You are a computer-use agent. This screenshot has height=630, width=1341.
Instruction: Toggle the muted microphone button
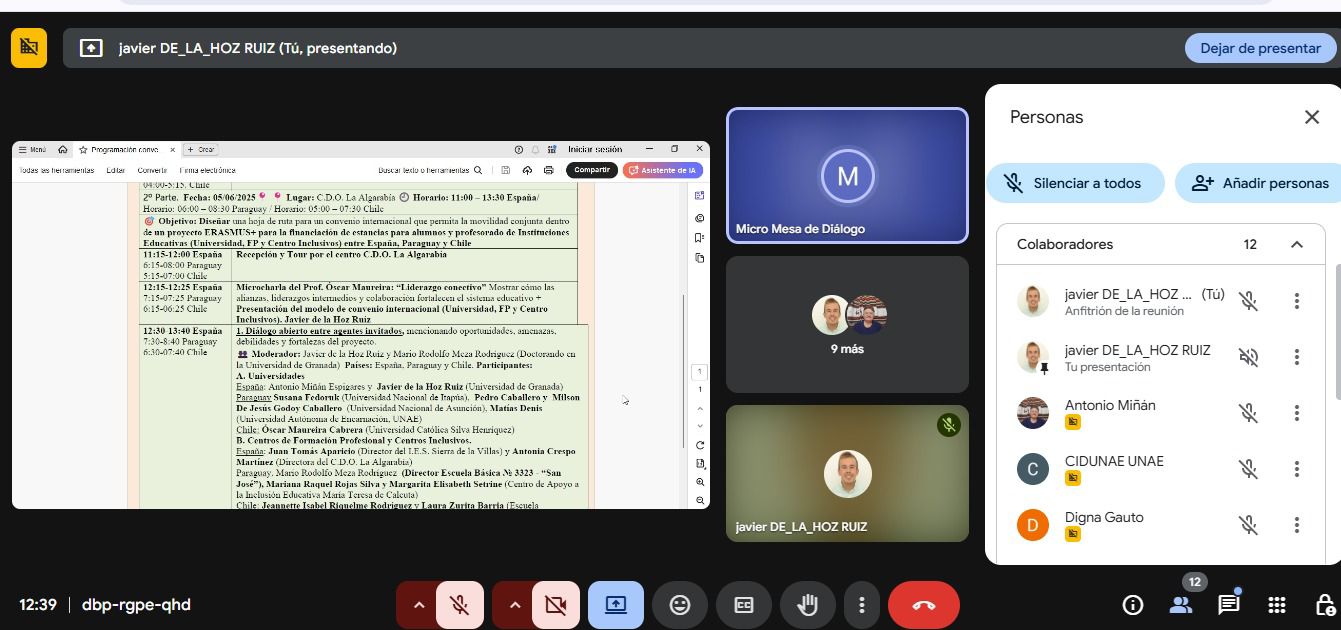(x=460, y=605)
